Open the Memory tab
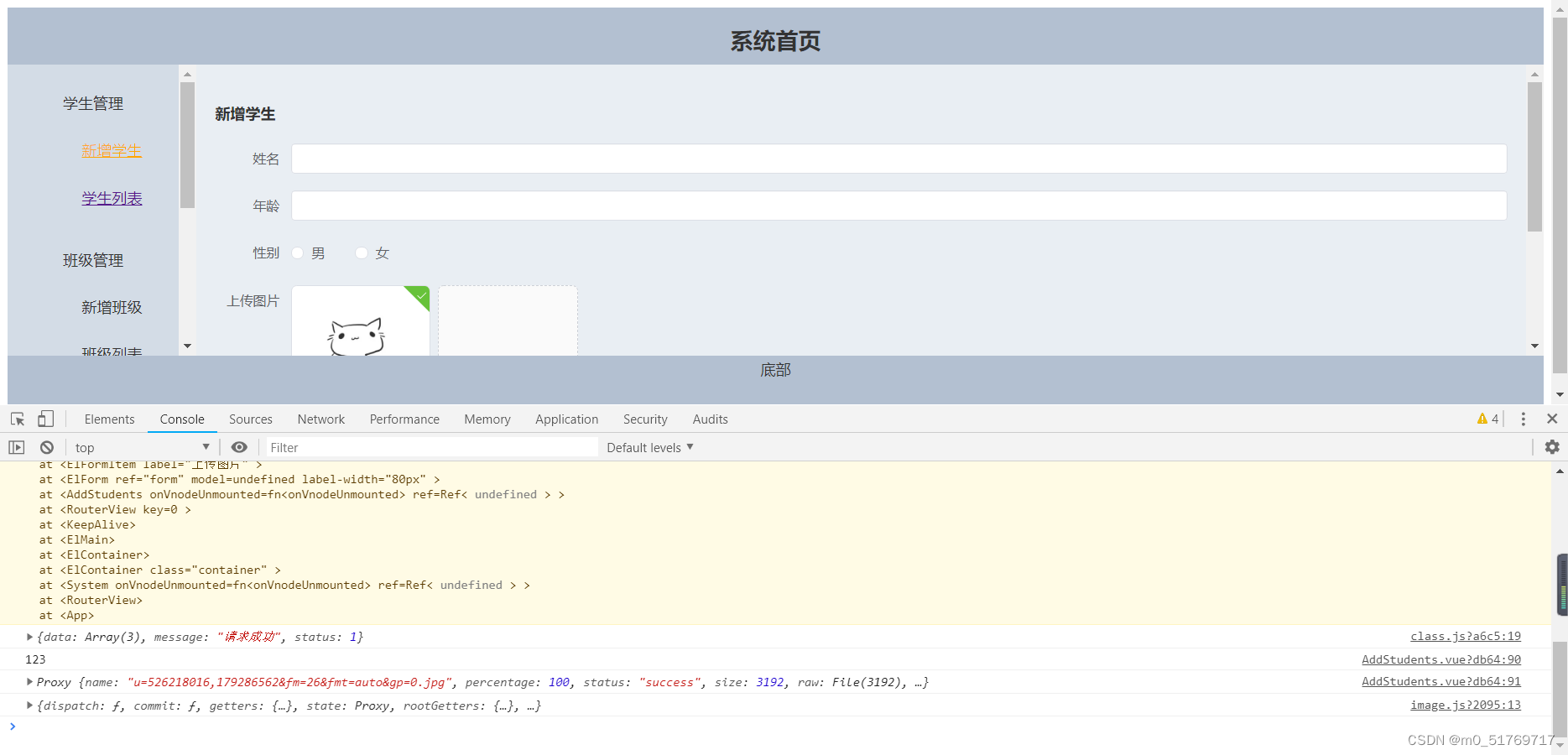 click(487, 419)
